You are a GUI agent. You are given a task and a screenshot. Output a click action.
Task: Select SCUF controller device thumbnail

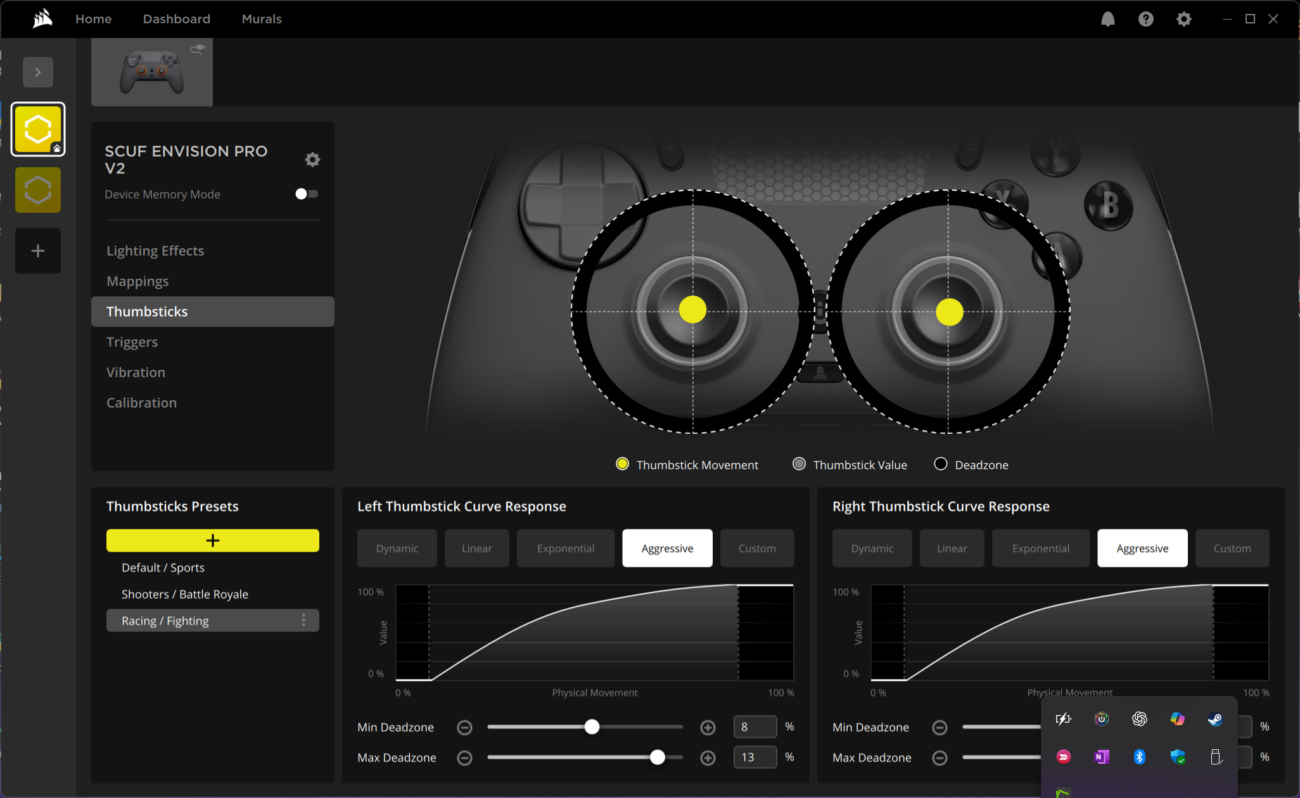point(152,72)
